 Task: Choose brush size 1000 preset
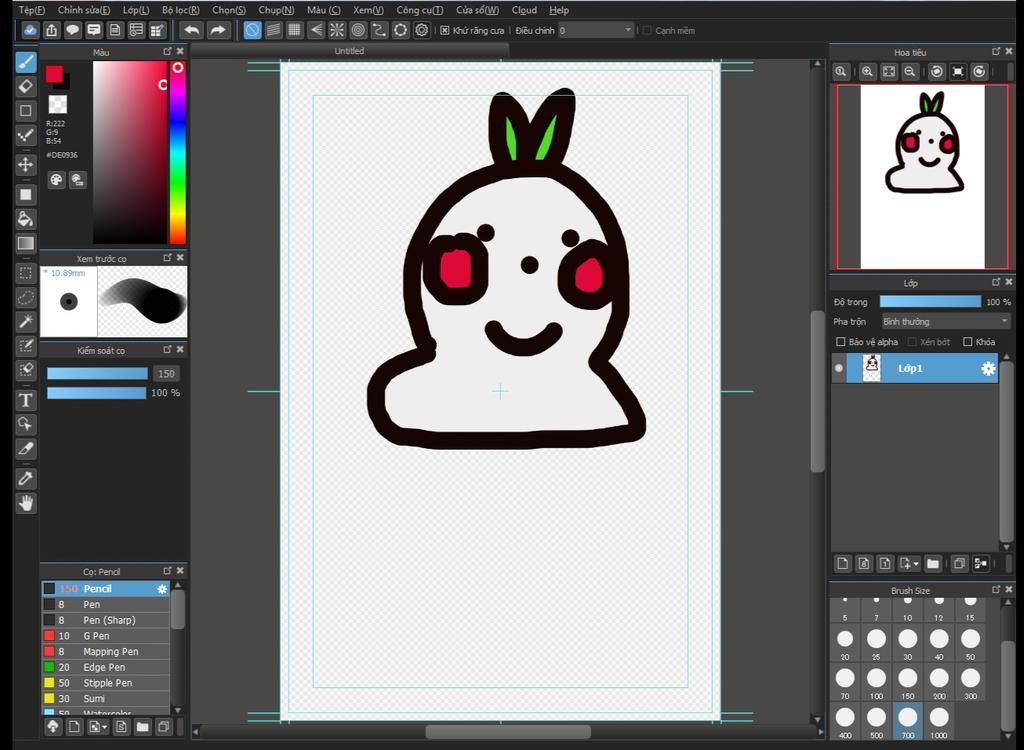tap(939, 722)
